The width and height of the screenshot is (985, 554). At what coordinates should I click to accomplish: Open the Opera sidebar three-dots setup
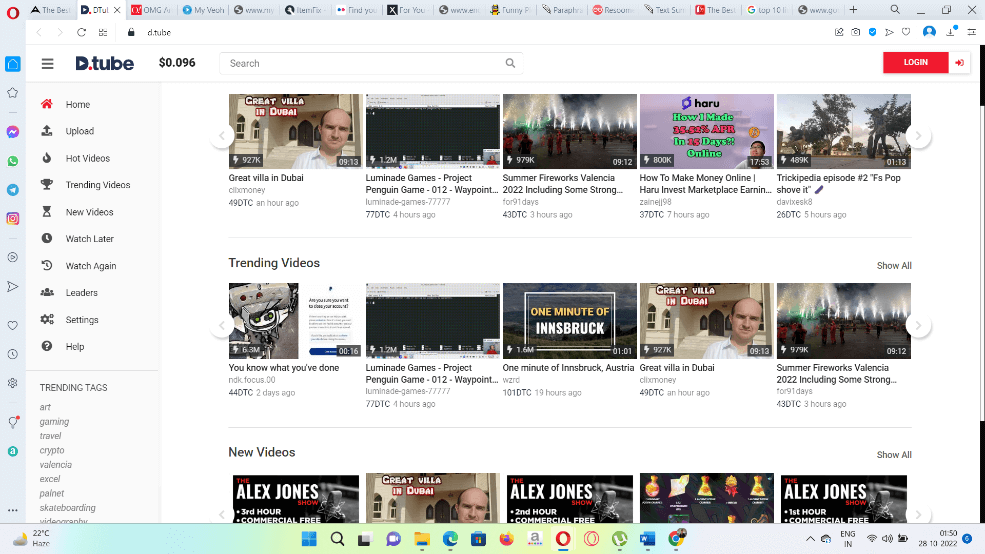coord(13,510)
